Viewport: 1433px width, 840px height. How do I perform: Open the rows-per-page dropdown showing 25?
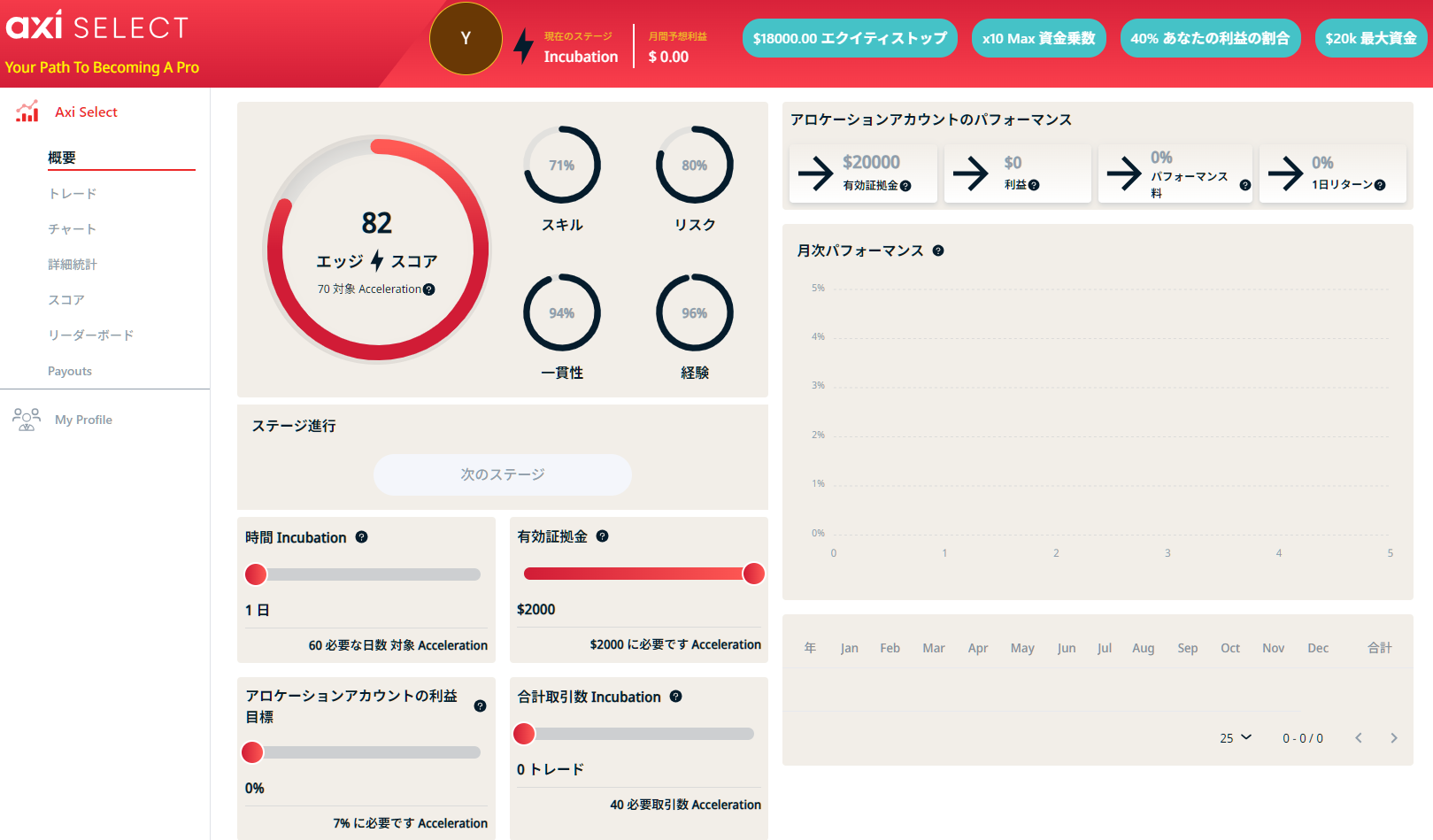(x=1236, y=738)
